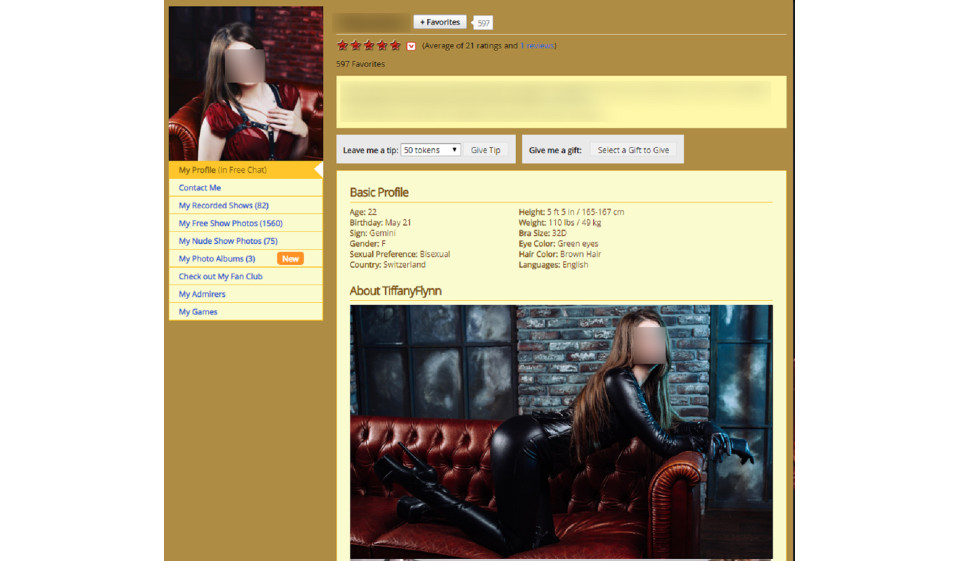The image size is (960, 561).
Task: Open My Free Show Photos (1560)
Action: pos(230,224)
